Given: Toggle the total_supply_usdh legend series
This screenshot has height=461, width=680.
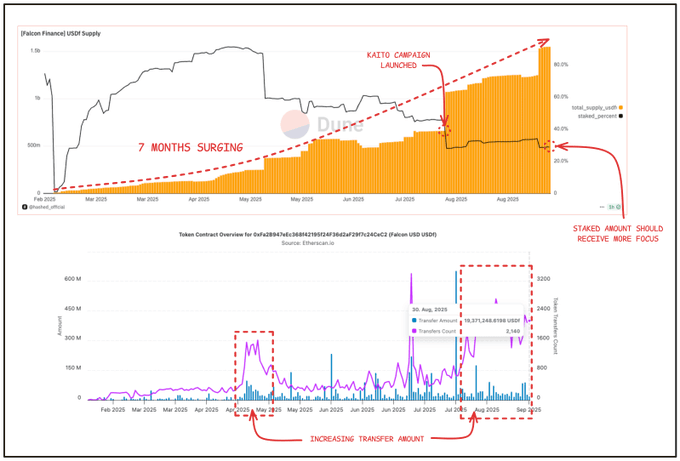Looking at the screenshot, I should click(597, 108).
